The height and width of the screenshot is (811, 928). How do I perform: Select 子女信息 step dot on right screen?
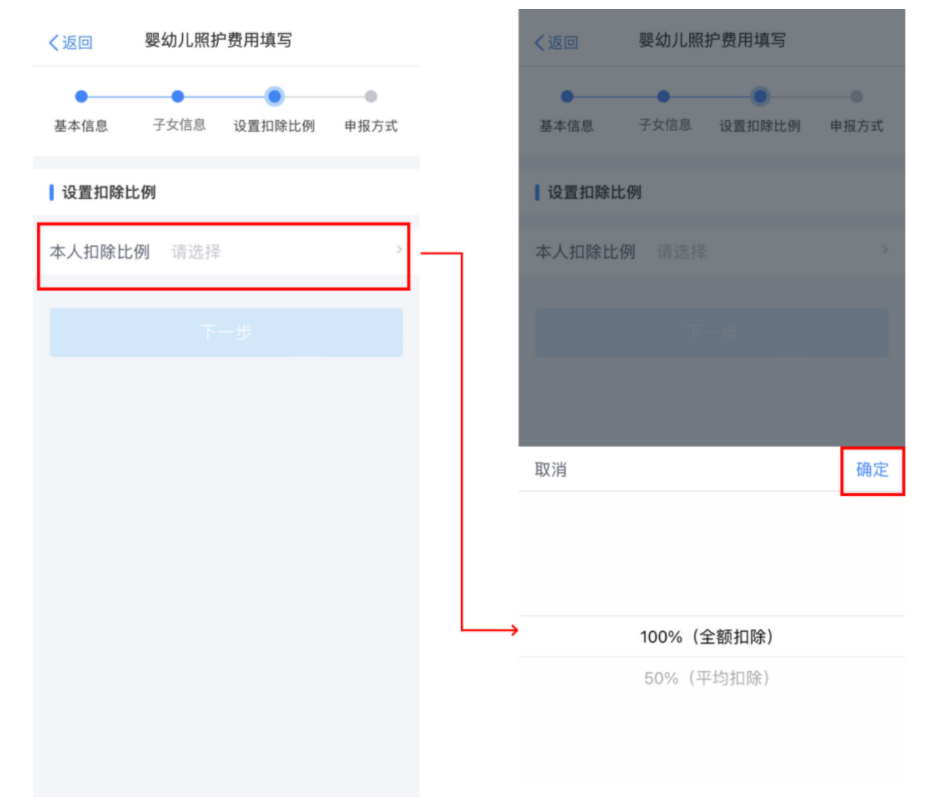663,96
